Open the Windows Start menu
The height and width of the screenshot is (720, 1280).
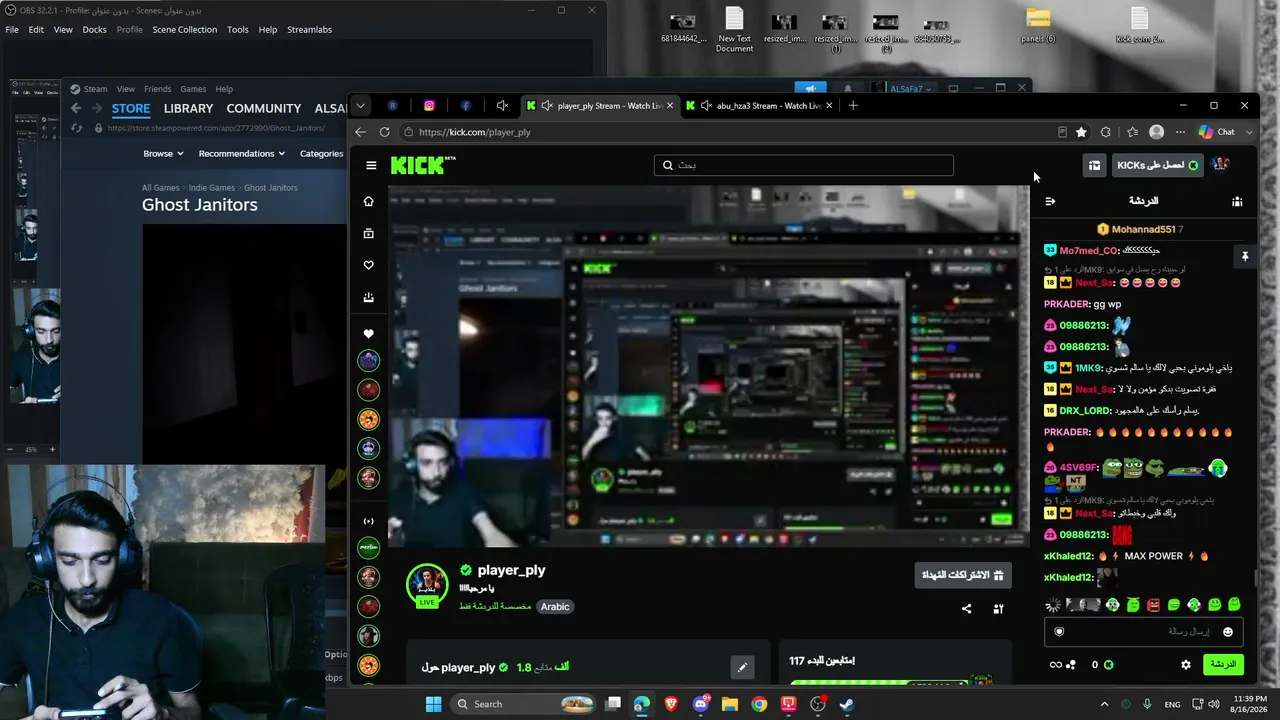click(433, 704)
